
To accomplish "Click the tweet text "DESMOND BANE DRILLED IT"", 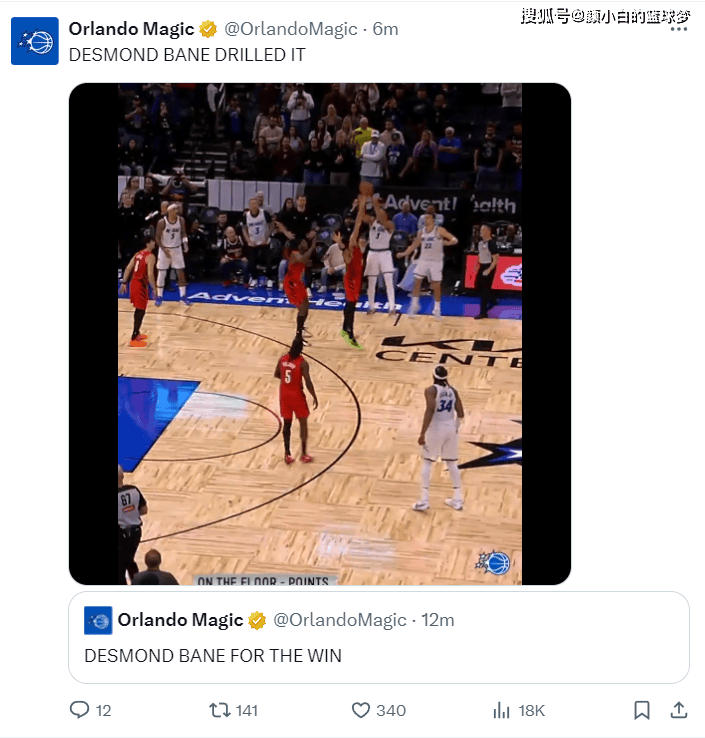I will pos(186,55).
